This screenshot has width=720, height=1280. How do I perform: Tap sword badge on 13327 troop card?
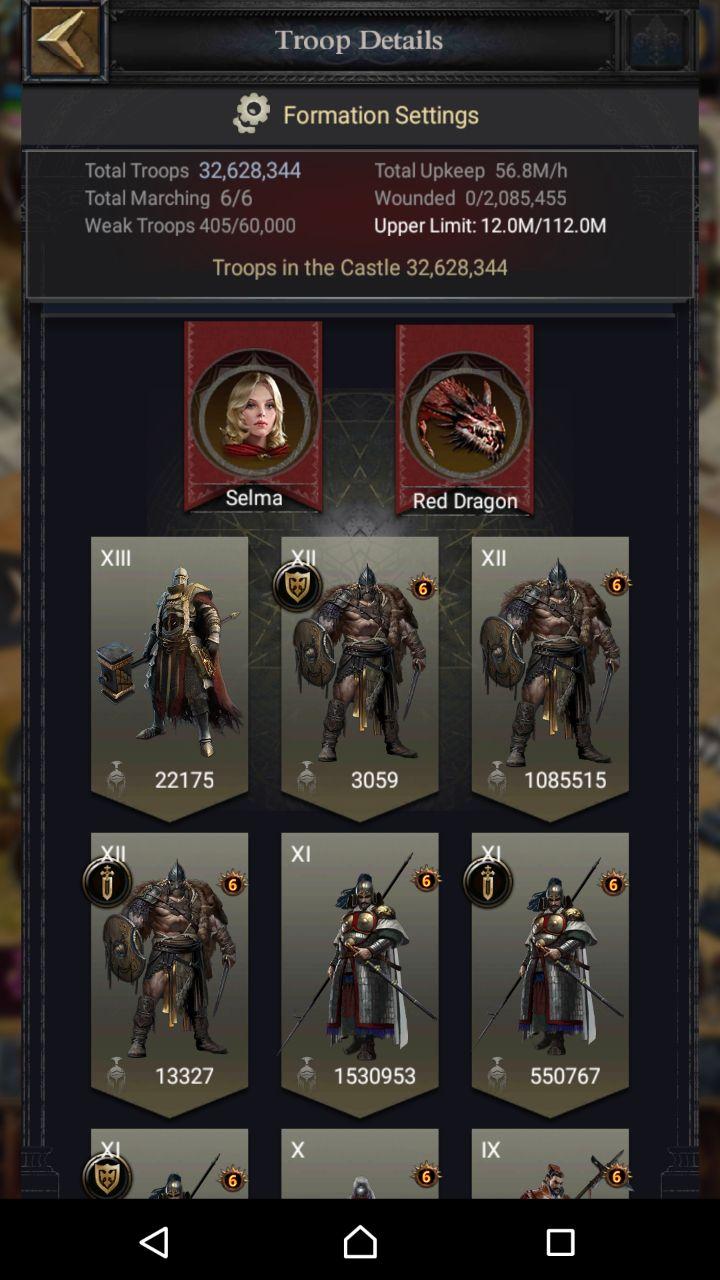coord(107,882)
